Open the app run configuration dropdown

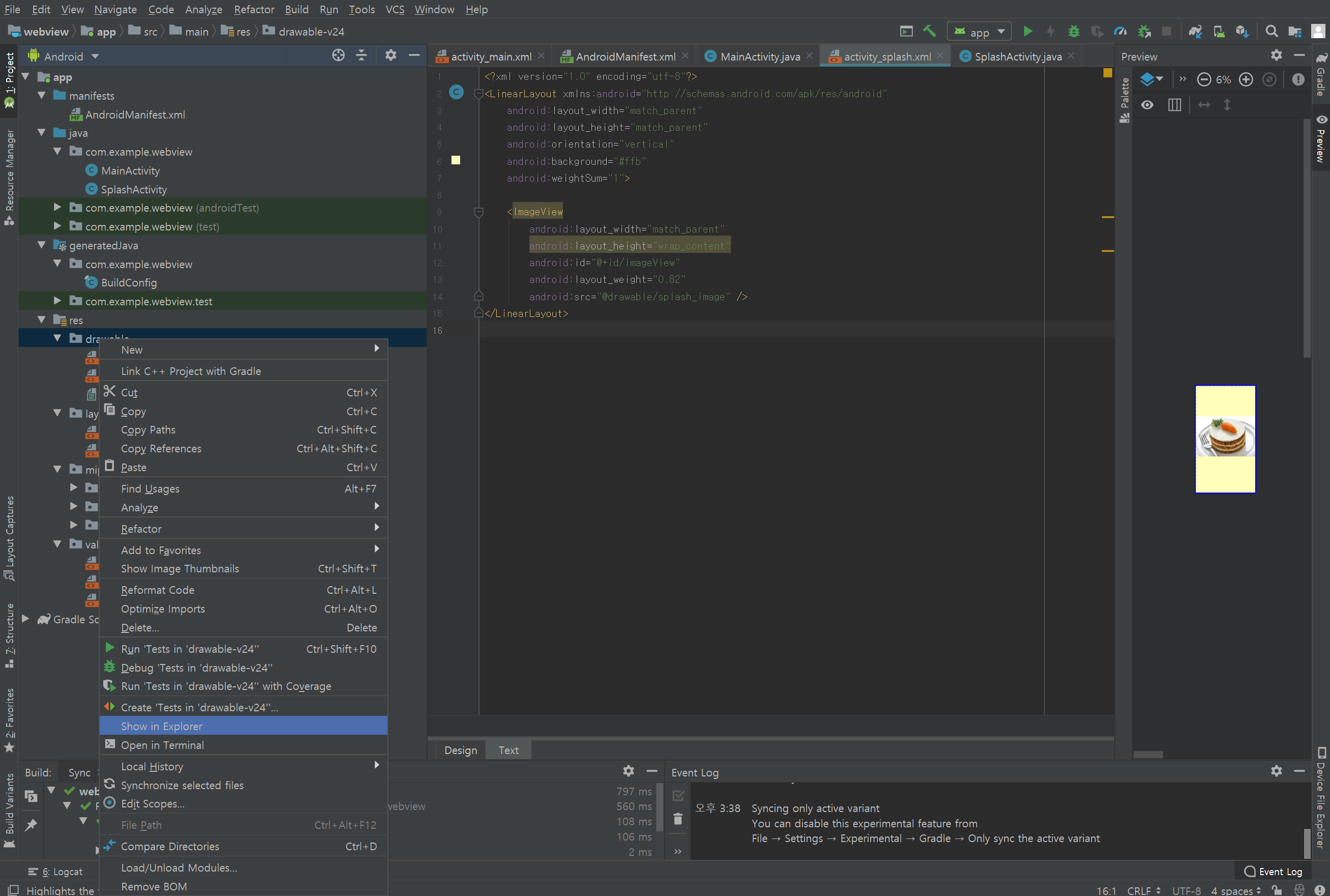pos(979,32)
